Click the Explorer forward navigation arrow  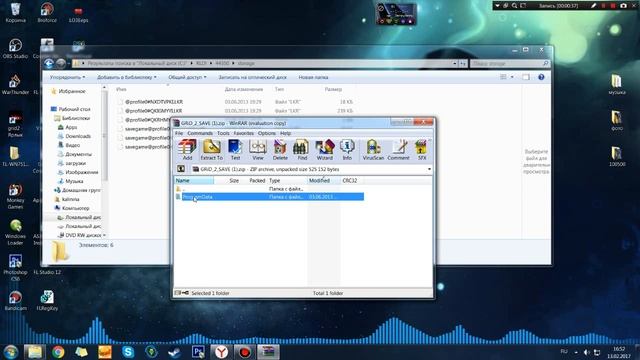[x=61, y=63]
